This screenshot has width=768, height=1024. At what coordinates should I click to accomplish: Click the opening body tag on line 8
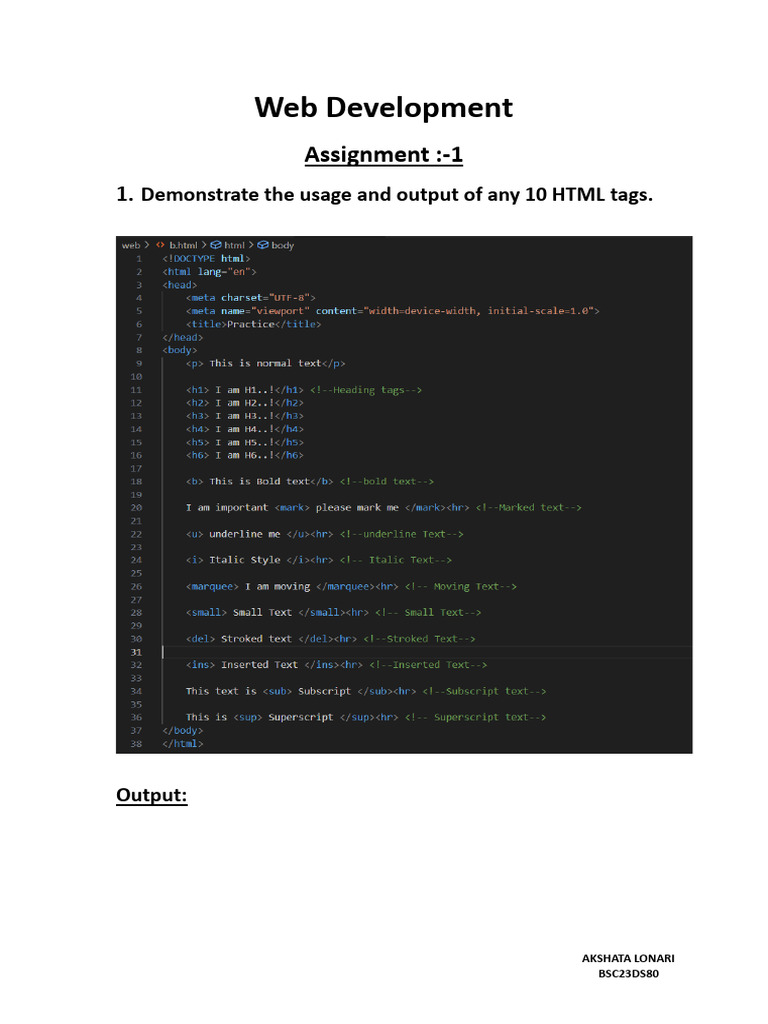(x=180, y=350)
